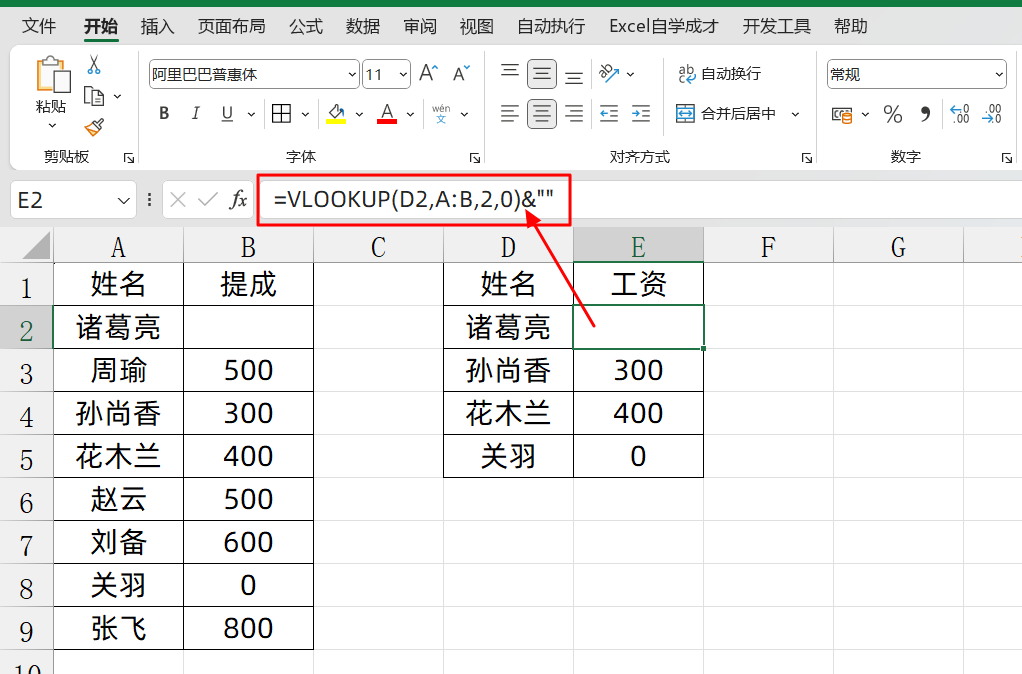1022x674 pixels.
Task: Click the Copy icon
Action: coord(94,96)
